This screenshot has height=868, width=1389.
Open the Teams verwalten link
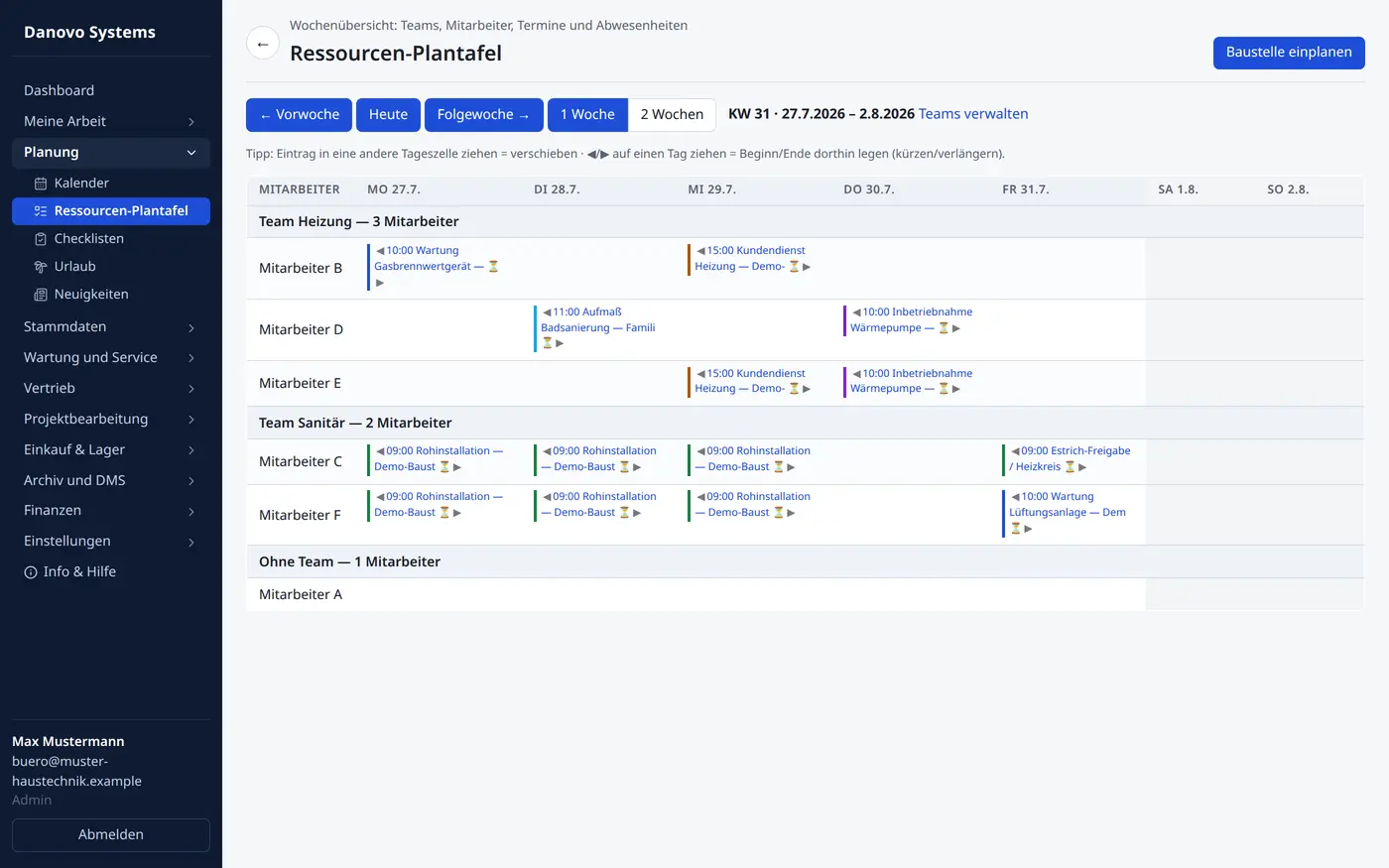coord(973,114)
